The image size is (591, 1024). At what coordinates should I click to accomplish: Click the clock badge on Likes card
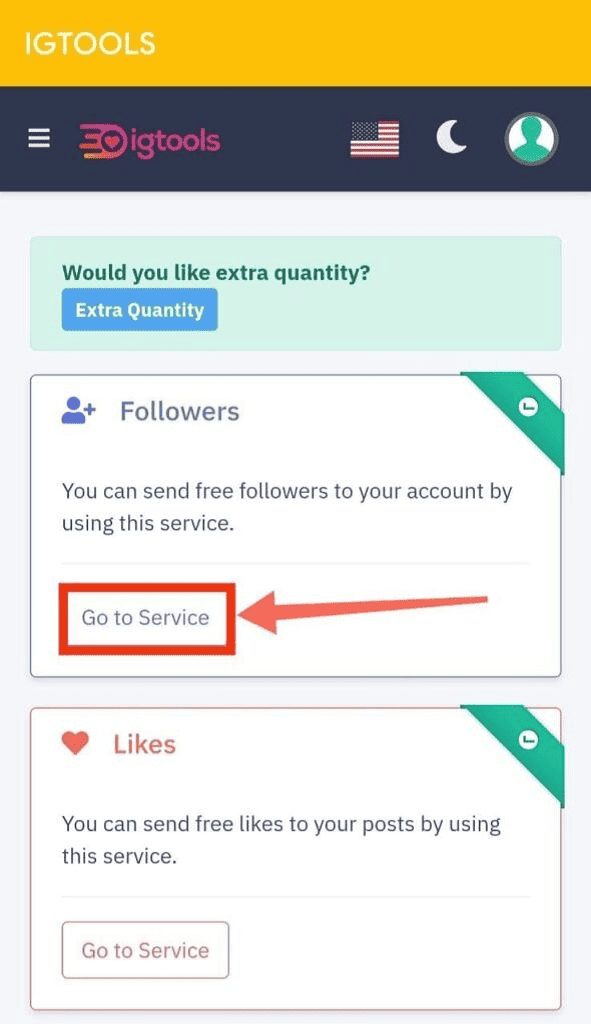pyautogui.click(x=528, y=740)
